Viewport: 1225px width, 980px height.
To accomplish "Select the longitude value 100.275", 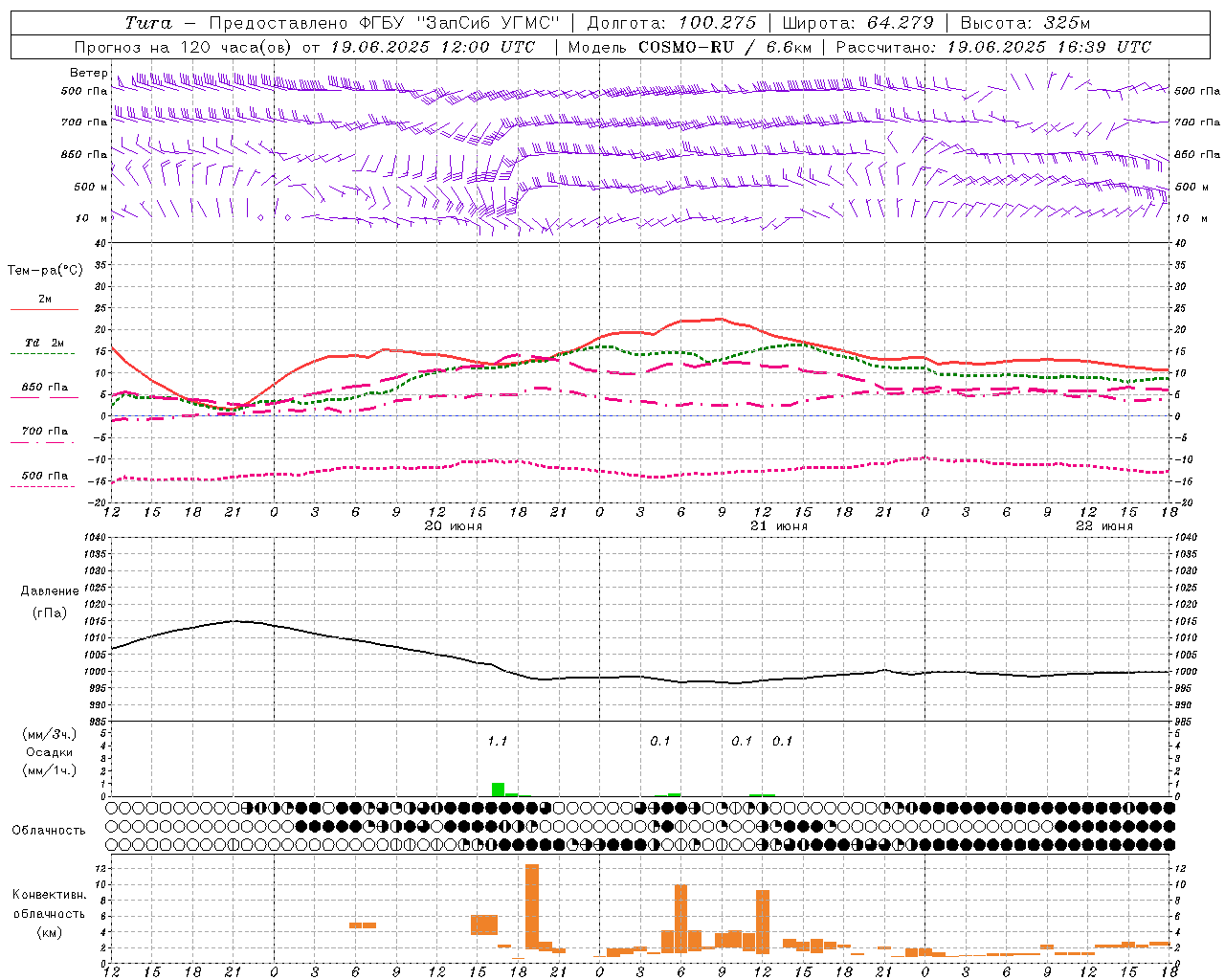I will (718, 23).
